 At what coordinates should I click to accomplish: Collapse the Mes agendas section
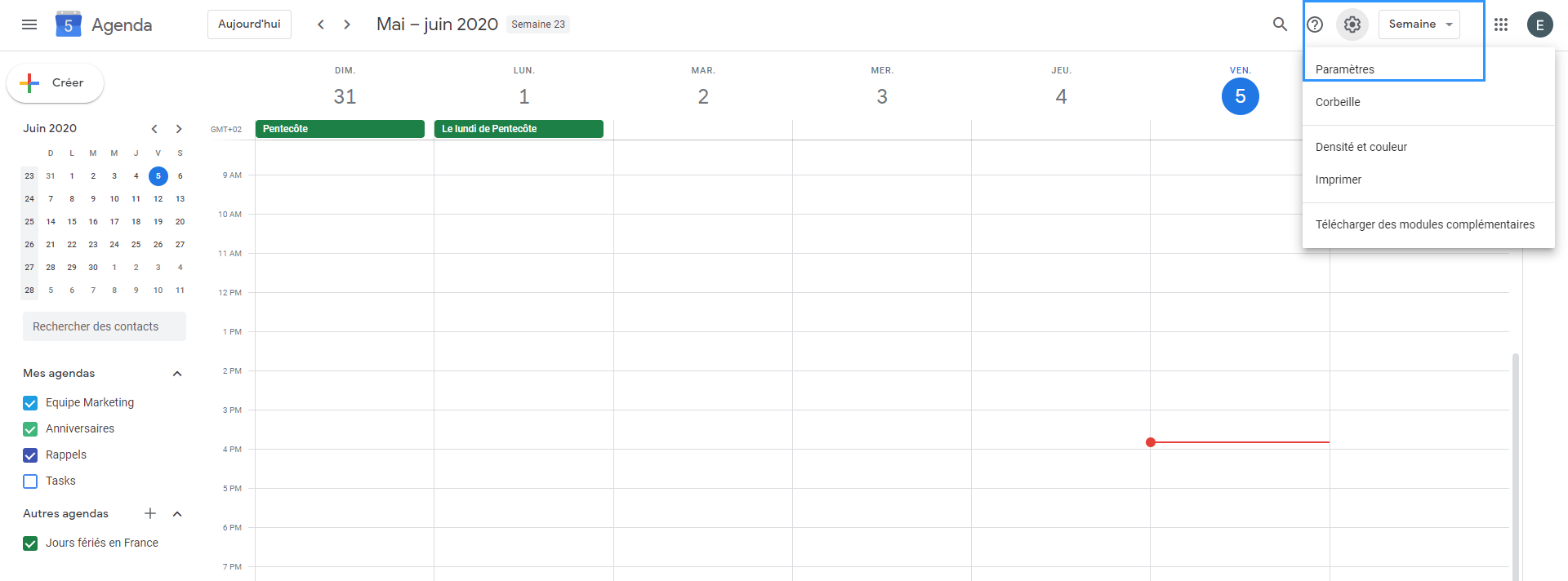(177, 374)
